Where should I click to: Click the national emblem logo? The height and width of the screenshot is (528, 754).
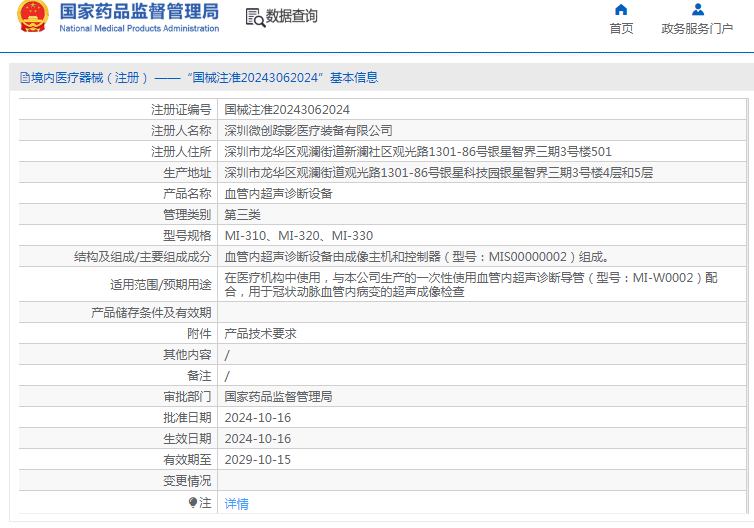pyautogui.click(x=33, y=16)
